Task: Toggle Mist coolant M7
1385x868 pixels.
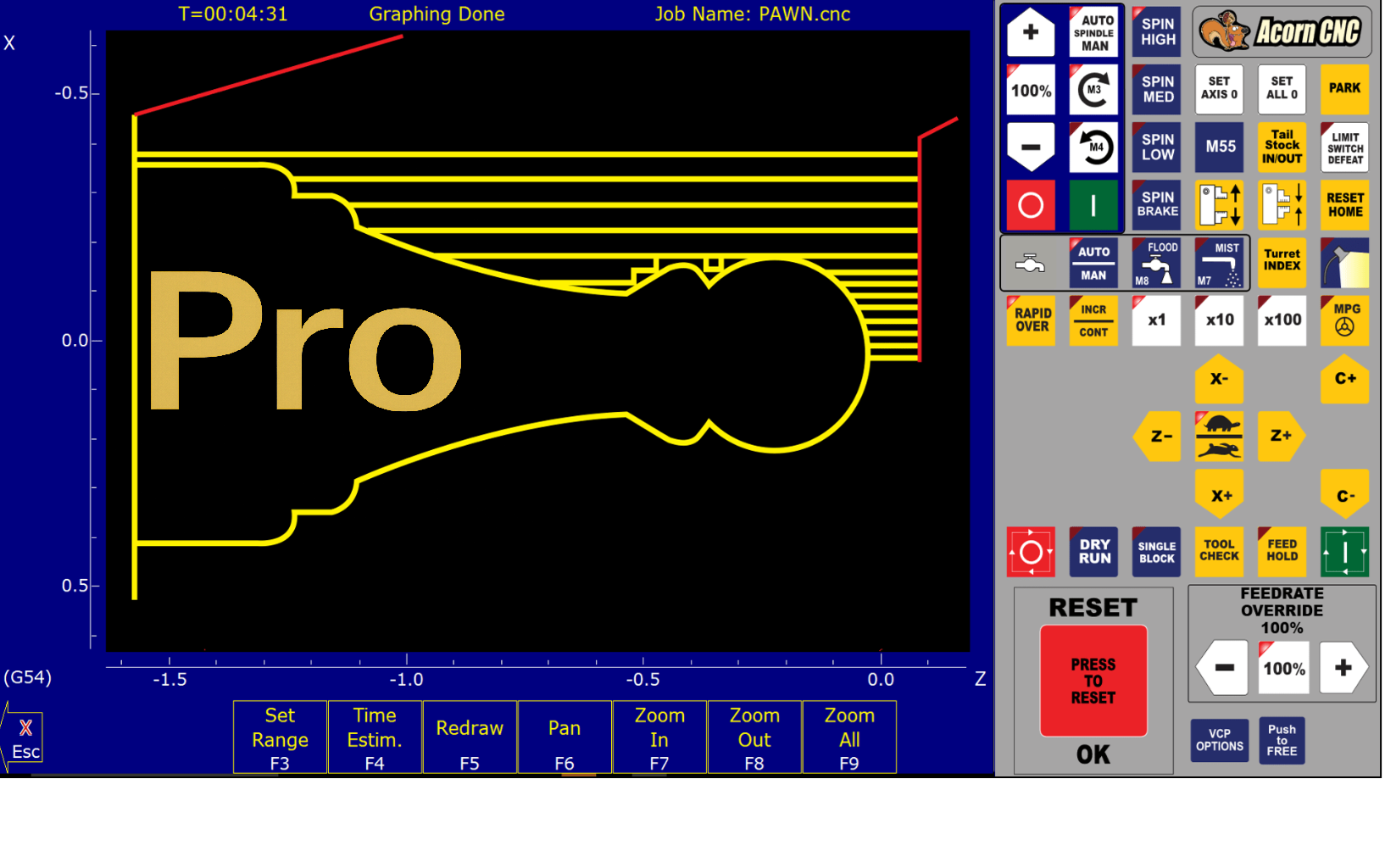Action: pyautogui.click(x=1220, y=264)
